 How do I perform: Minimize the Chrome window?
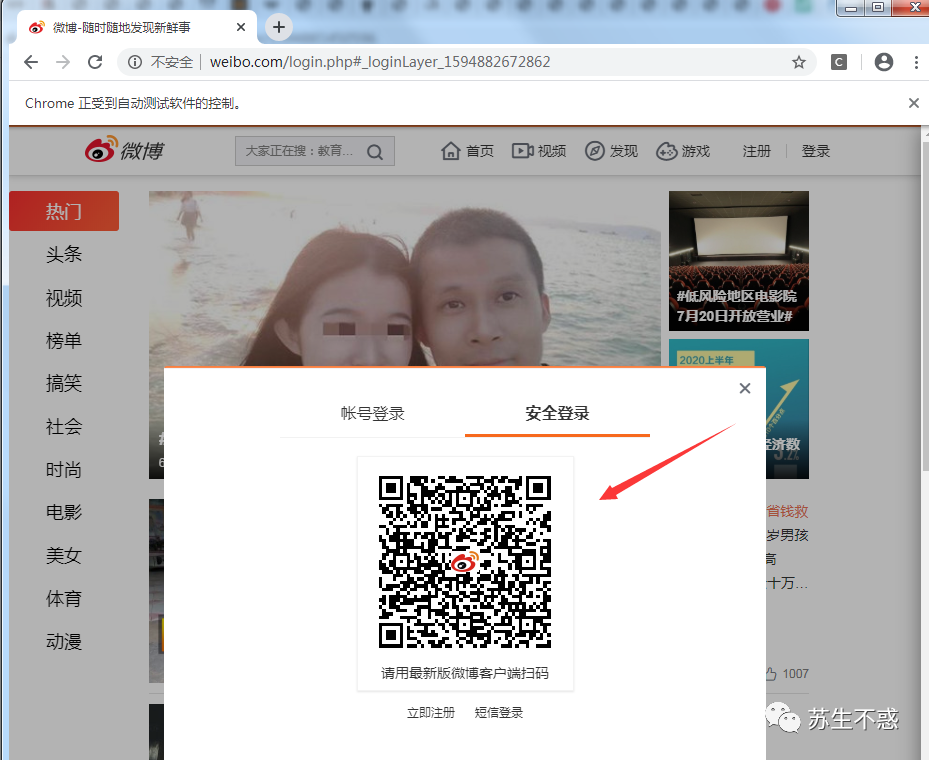(x=851, y=8)
